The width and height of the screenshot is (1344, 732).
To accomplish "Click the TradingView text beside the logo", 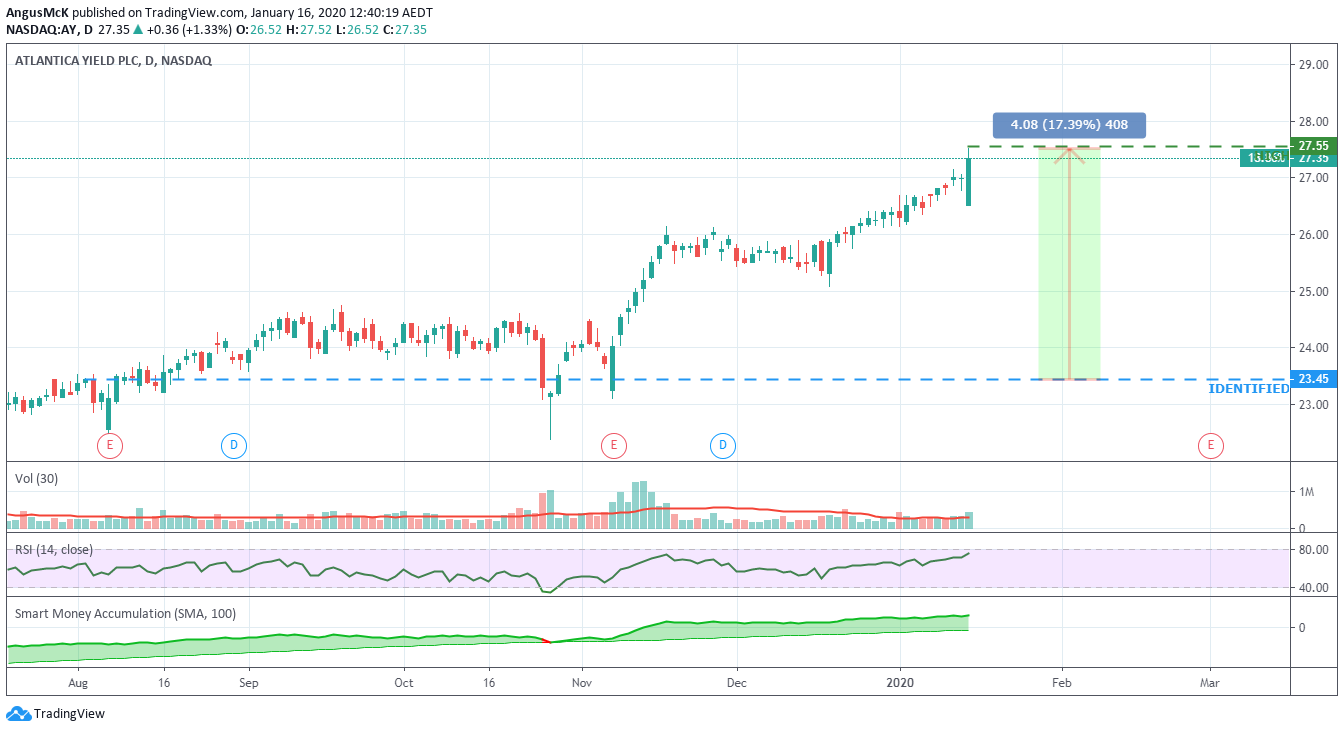I will pos(69,714).
